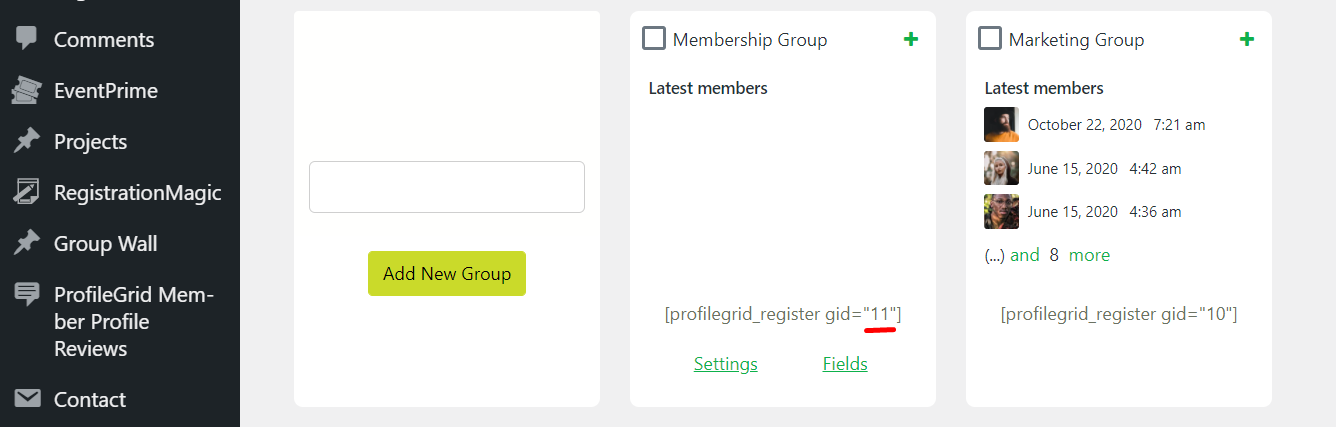This screenshot has height=427, width=1336.
Task: Click the new group name text field
Action: 447,187
